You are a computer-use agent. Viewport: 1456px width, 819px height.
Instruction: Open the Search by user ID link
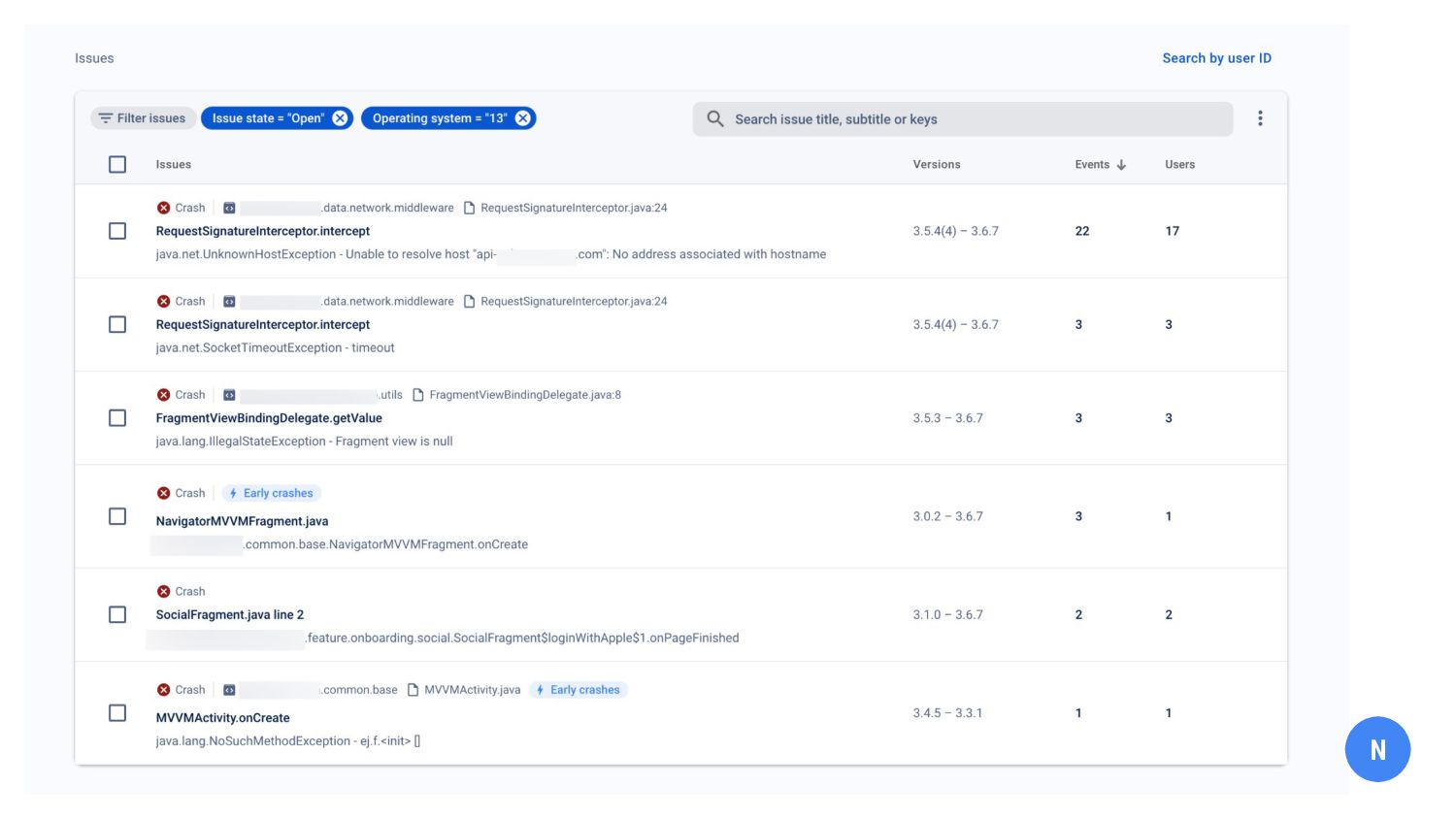coord(1216,58)
